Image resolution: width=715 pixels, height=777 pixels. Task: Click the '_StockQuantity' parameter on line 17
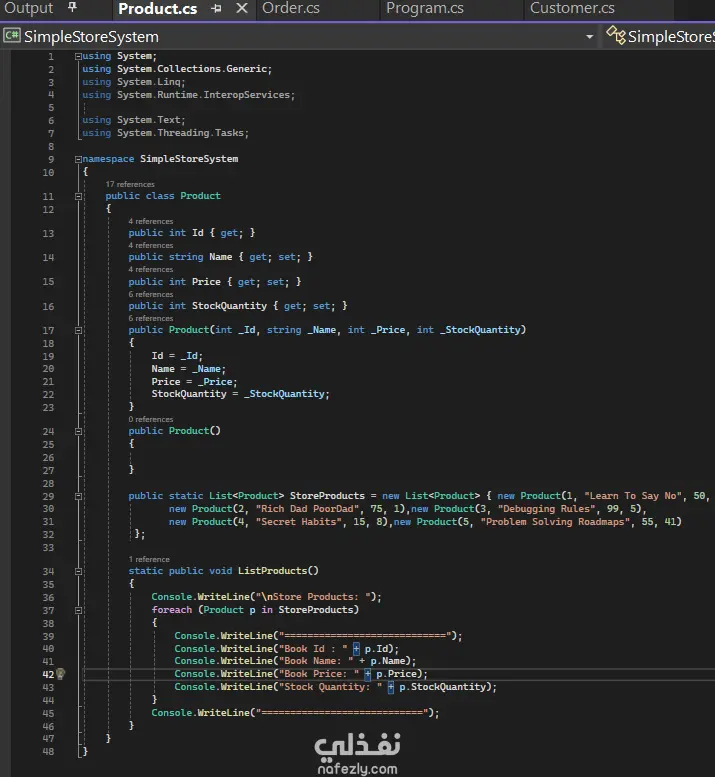[x=480, y=330]
